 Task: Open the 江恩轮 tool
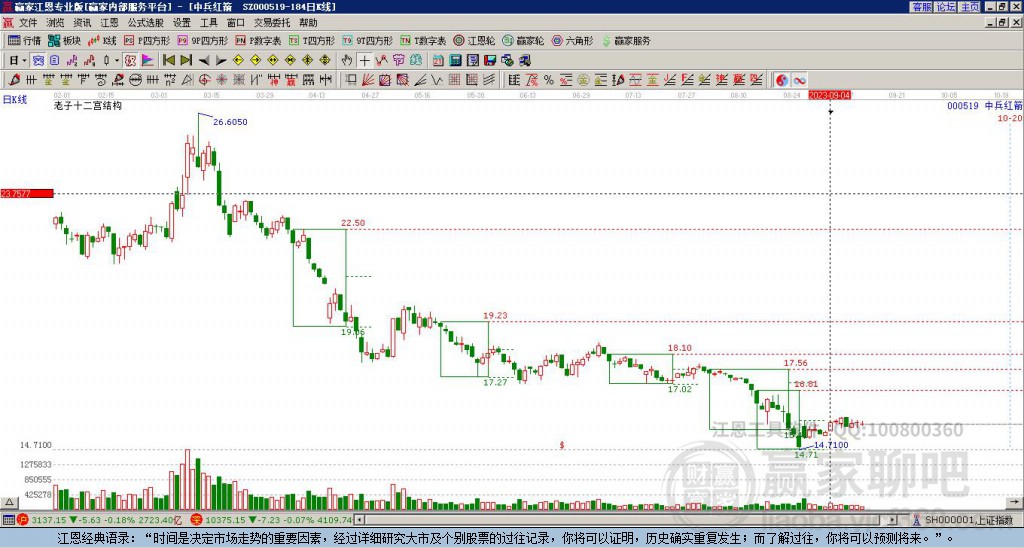click(x=474, y=40)
